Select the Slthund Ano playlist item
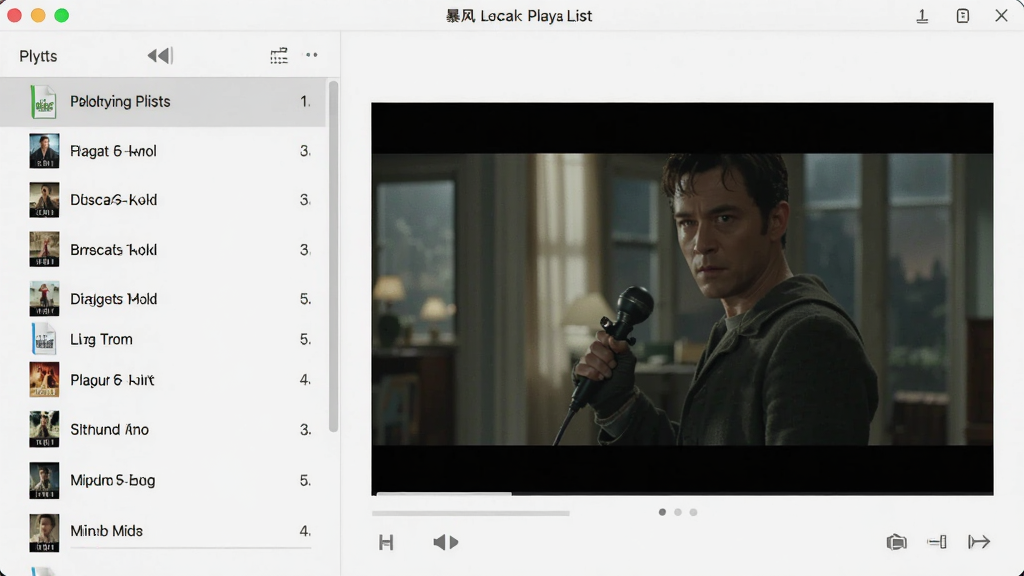The image size is (1024, 576). (x=163, y=429)
